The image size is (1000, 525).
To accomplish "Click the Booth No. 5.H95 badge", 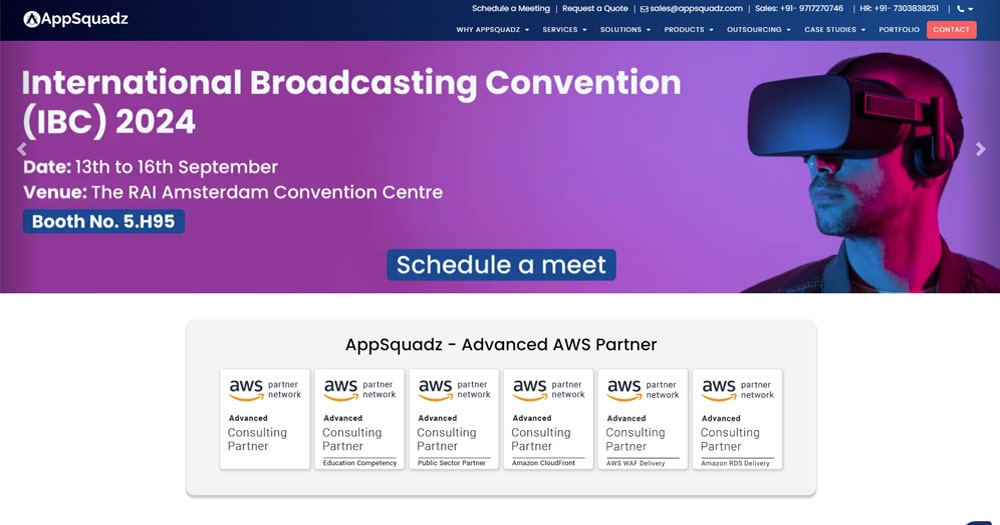I will (104, 221).
